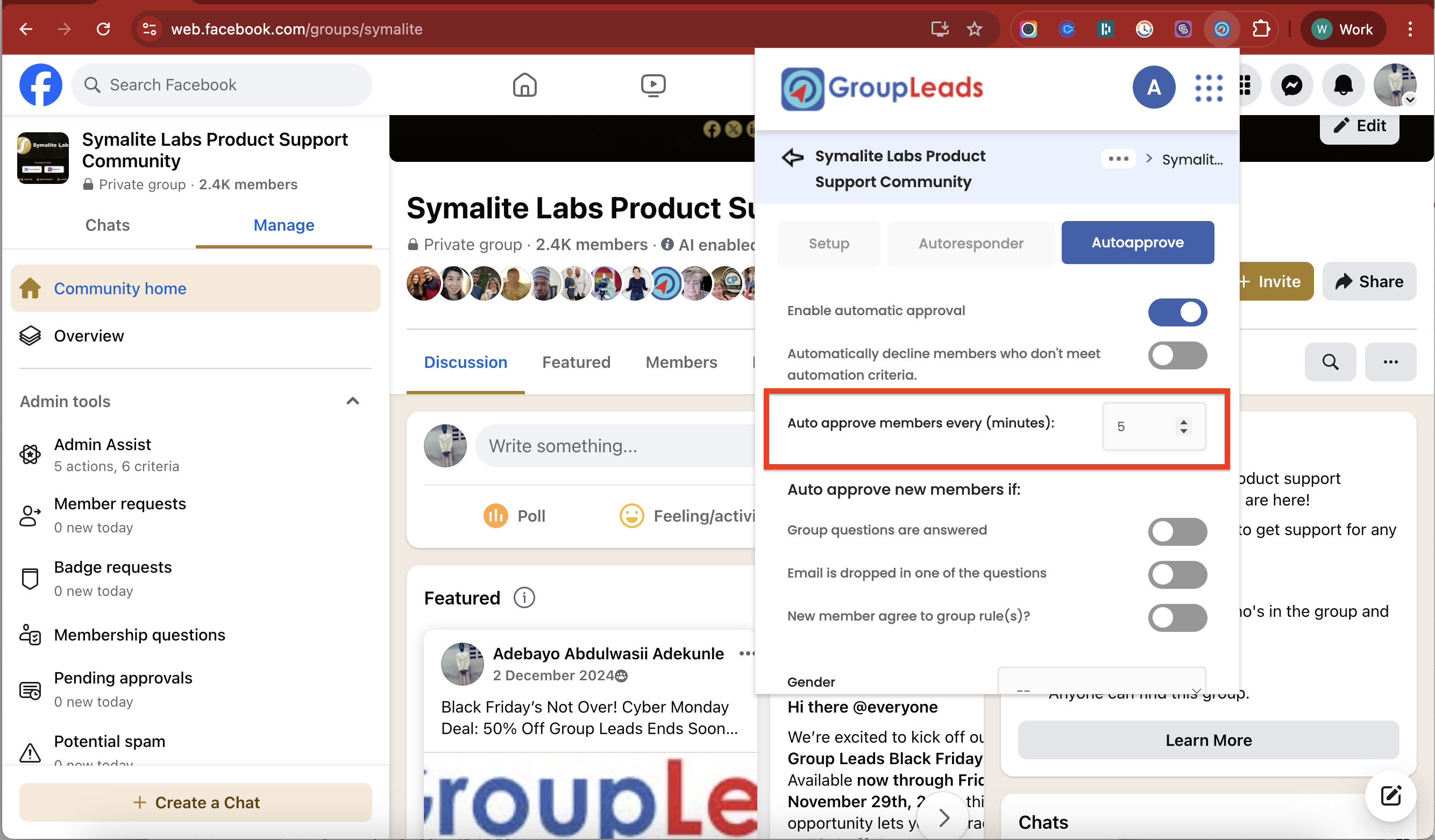
Task: Open the Facebook video tab icon
Action: point(653,85)
